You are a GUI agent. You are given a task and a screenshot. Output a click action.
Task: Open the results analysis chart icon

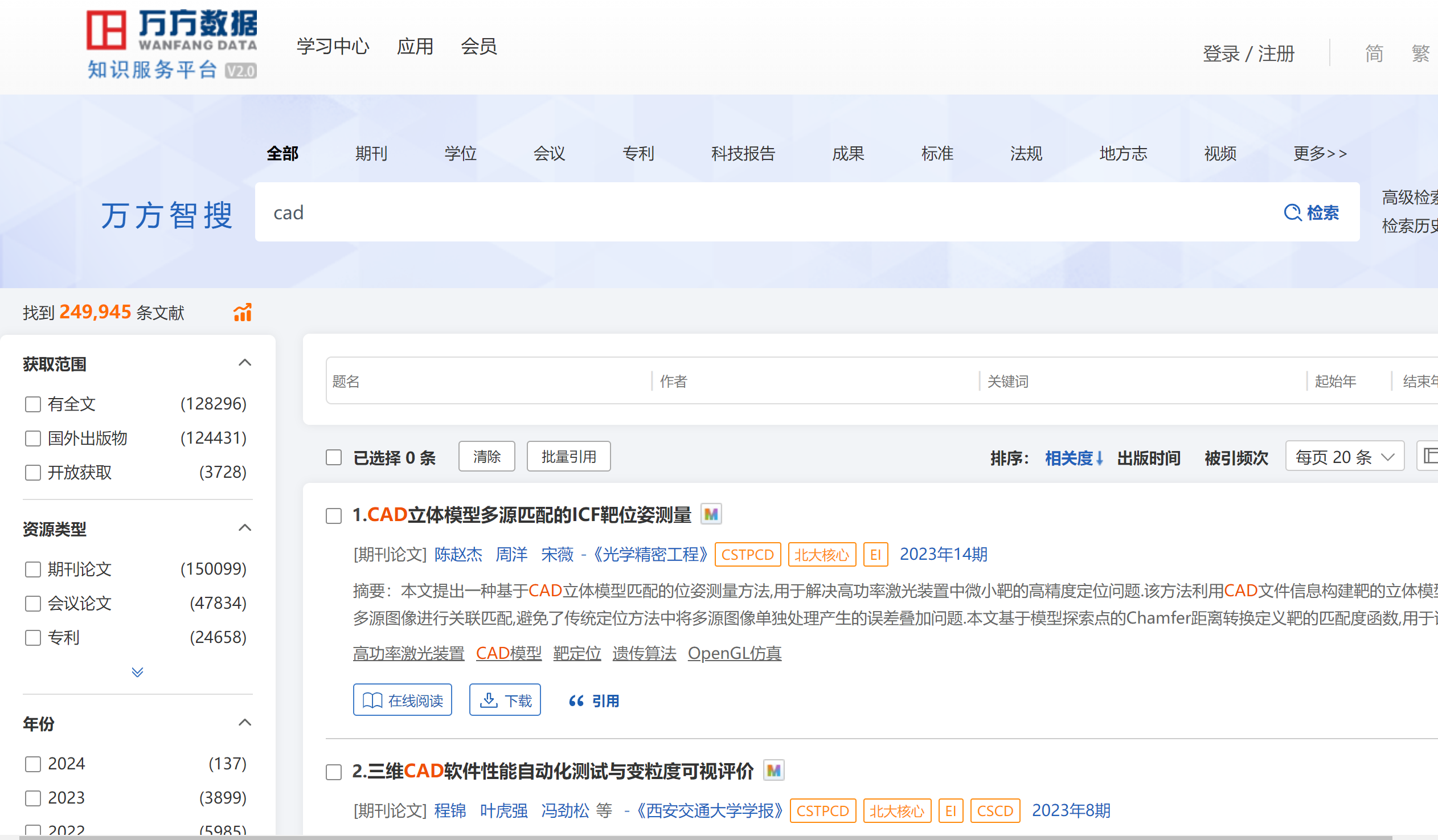(x=243, y=312)
